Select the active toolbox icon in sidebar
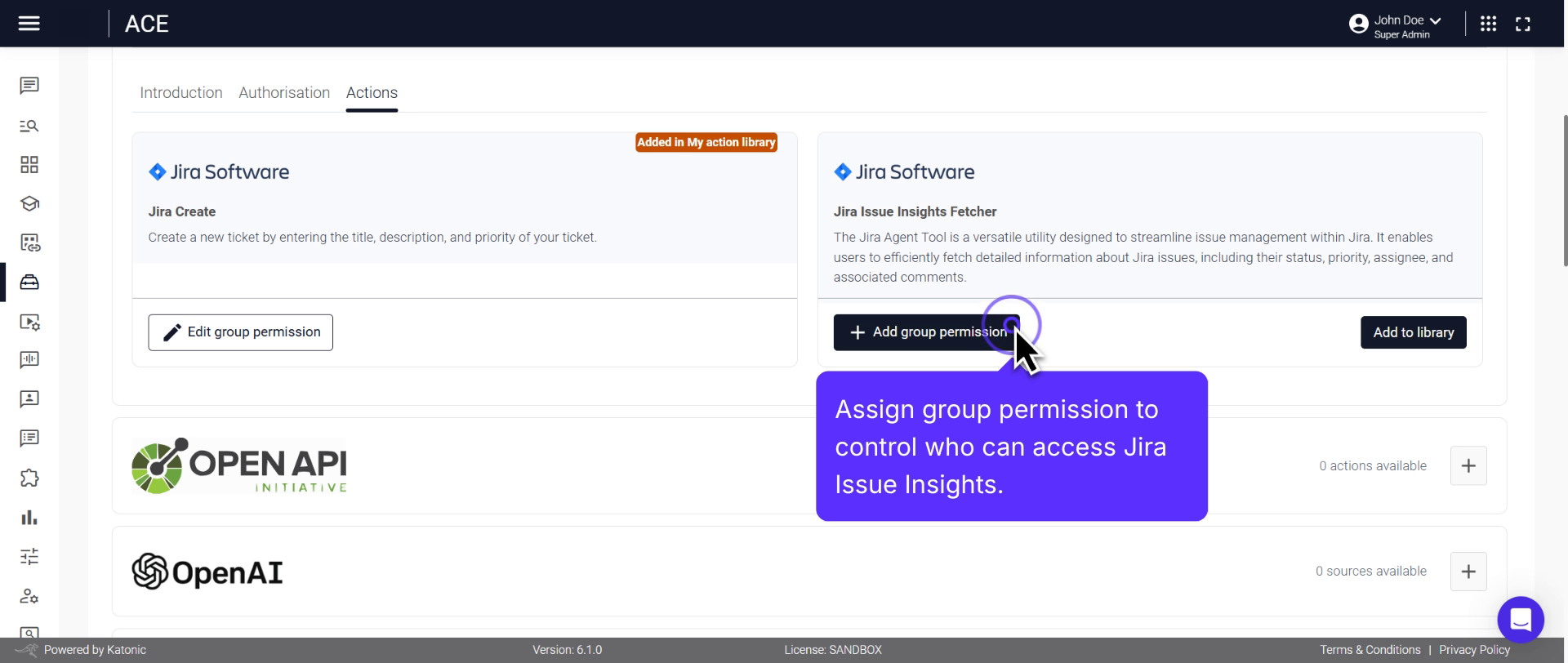This screenshot has height=663, width=1568. coord(29,282)
